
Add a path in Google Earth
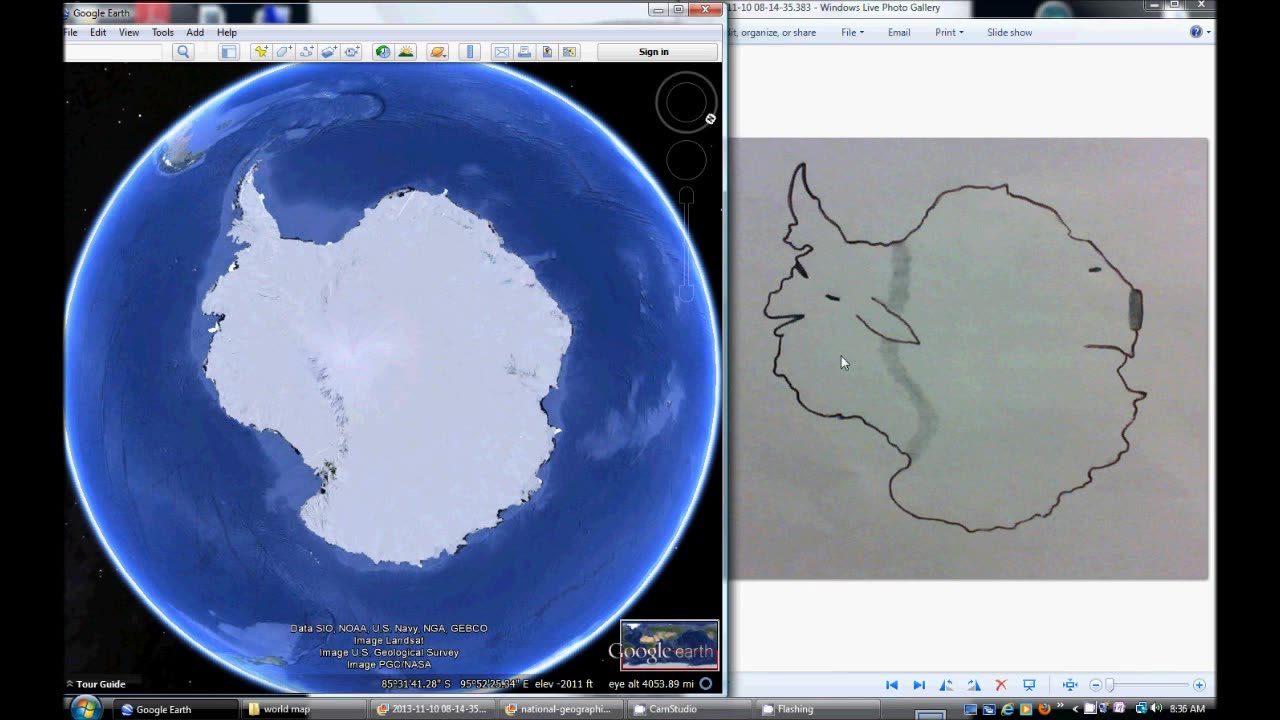pos(307,52)
